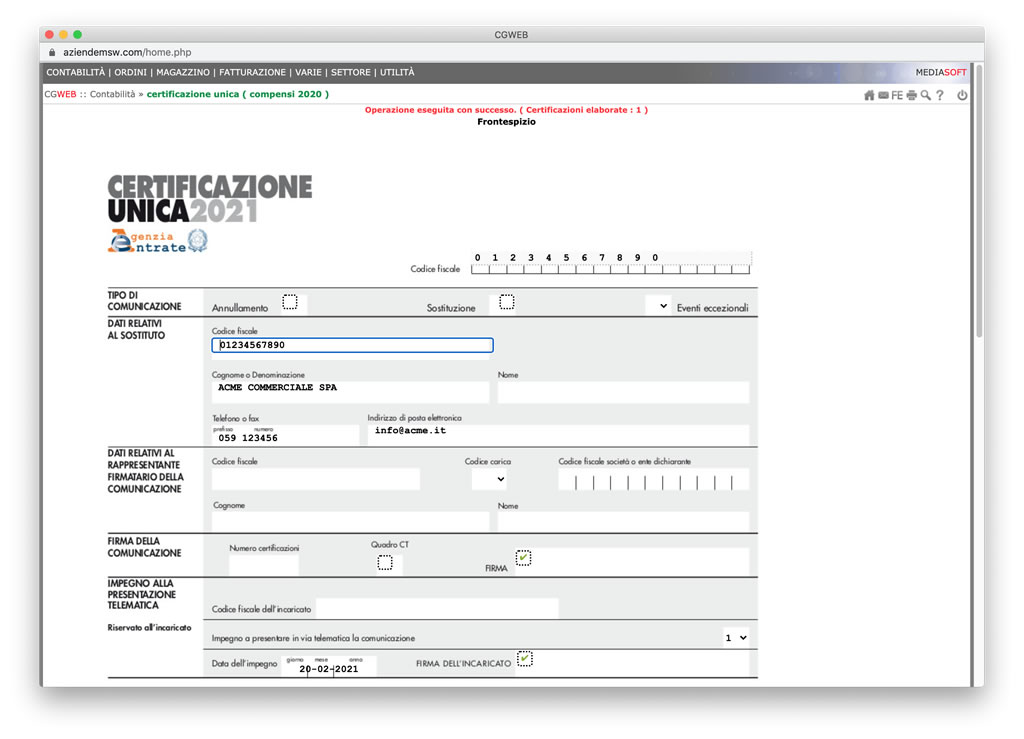Click the Contabilità breadcrumb link
1024x739 pixels.
tap(112, 94)
